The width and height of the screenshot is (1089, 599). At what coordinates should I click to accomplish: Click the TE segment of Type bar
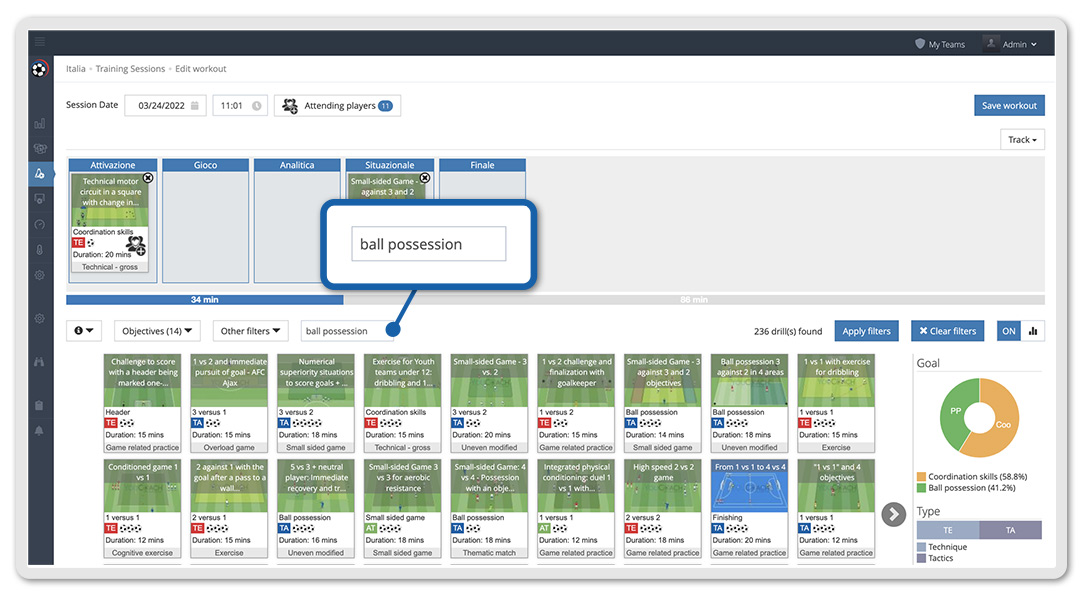(x=947, y=530)
